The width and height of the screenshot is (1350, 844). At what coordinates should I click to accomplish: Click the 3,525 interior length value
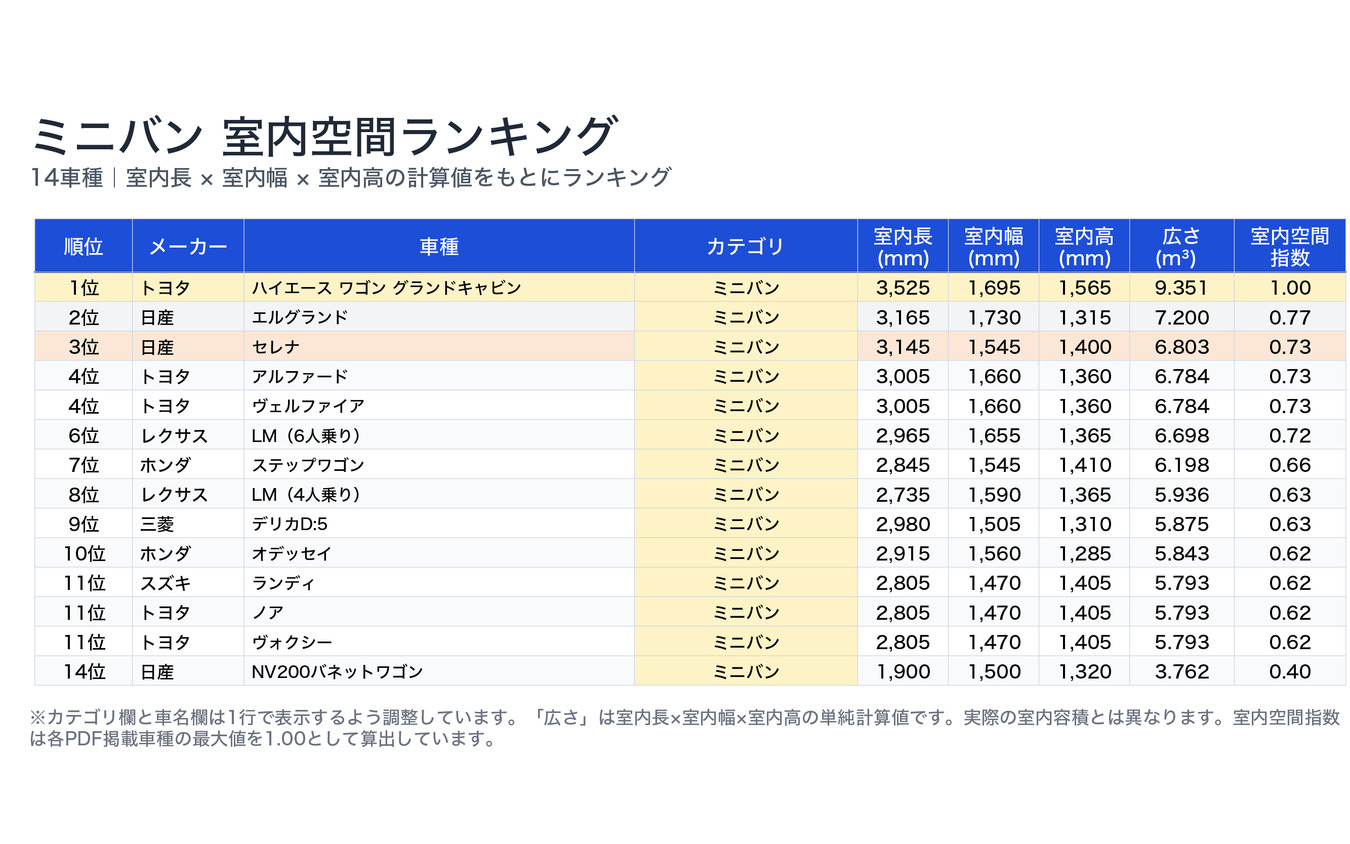pos(903,288)
